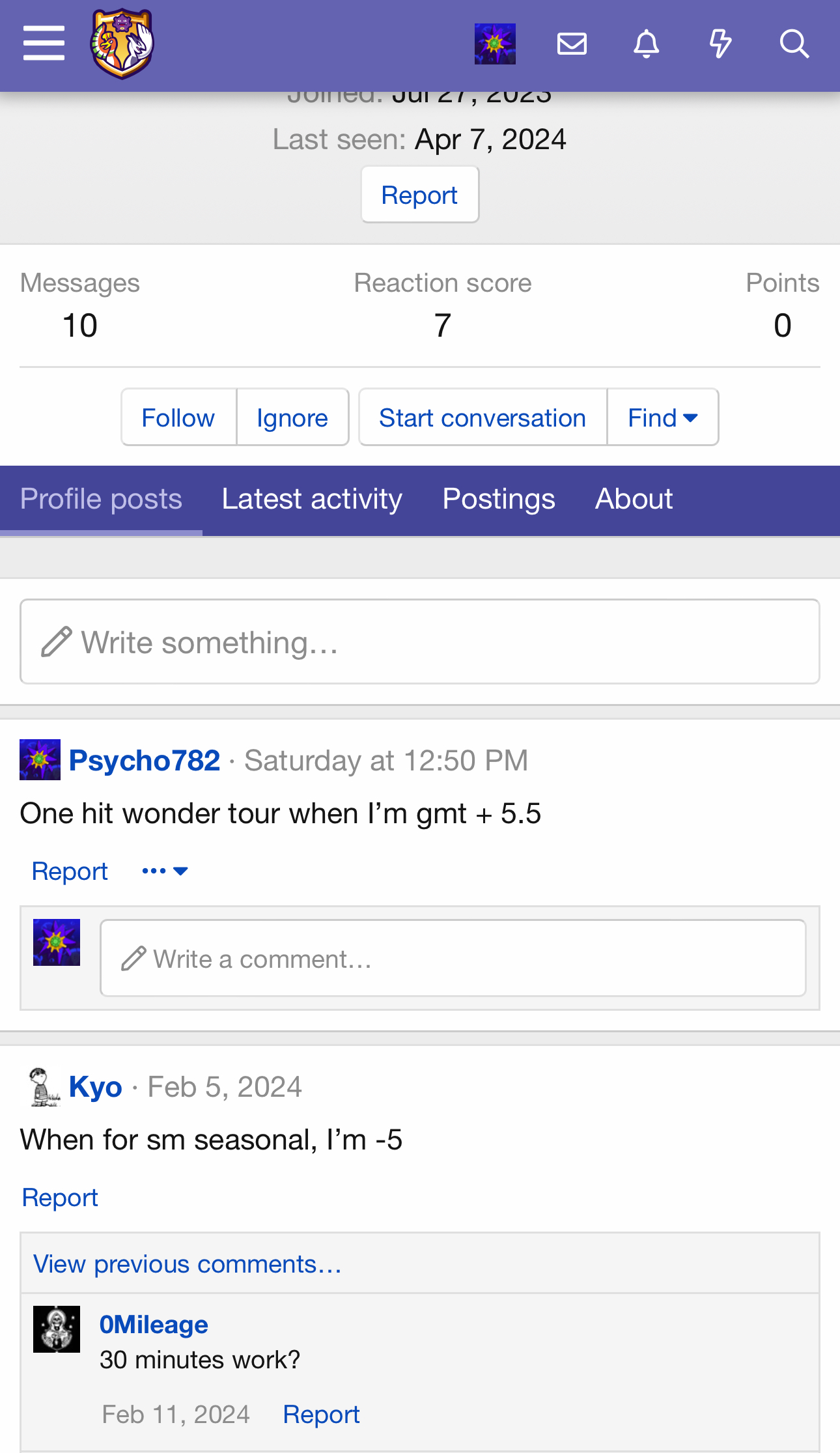The width and height of the screenshot is (840, 1453).
Task: Expand View previous comments
Action: coord(188,1263)
